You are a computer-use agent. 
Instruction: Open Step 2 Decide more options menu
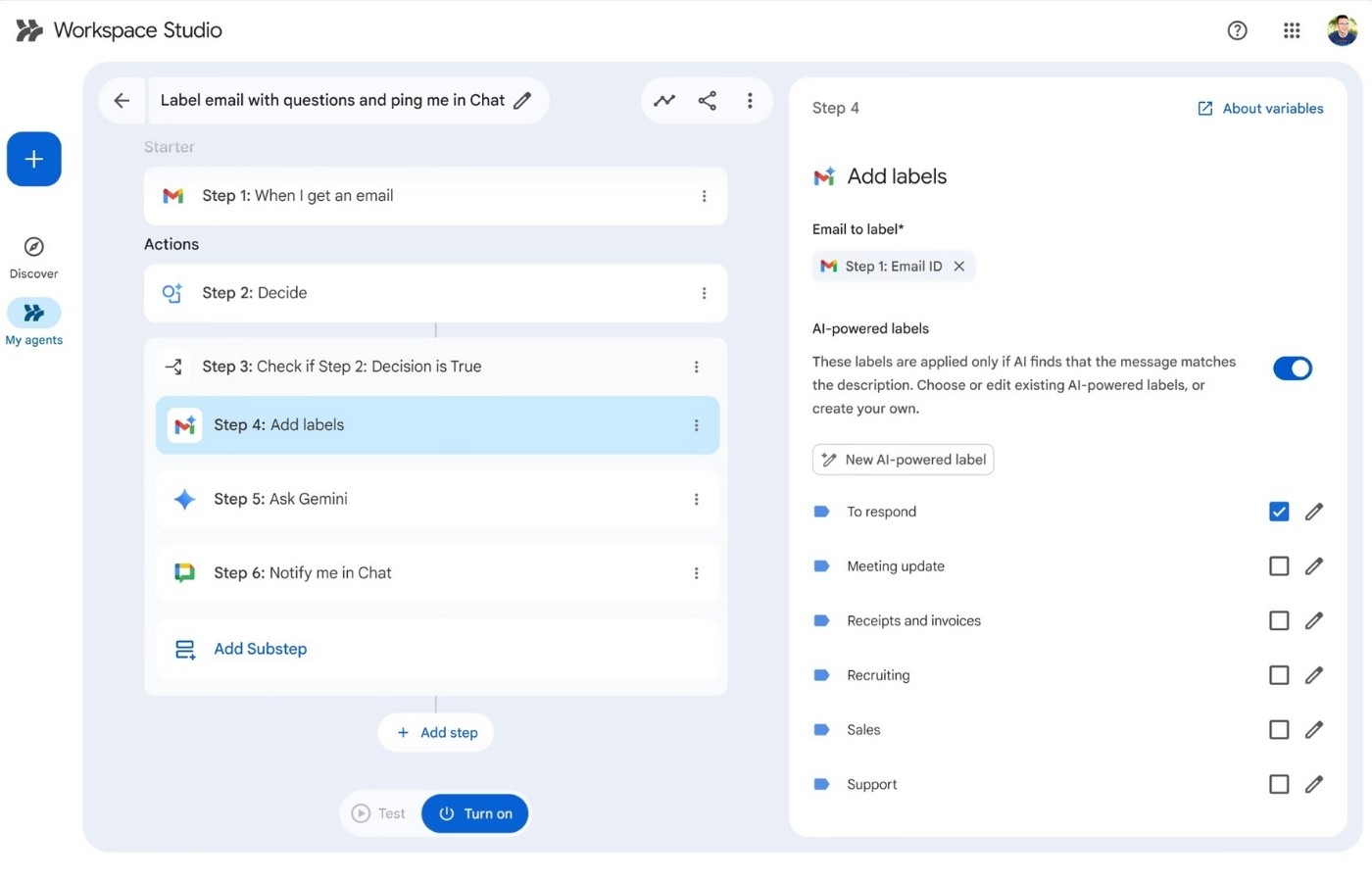click(x=704, y=293)
